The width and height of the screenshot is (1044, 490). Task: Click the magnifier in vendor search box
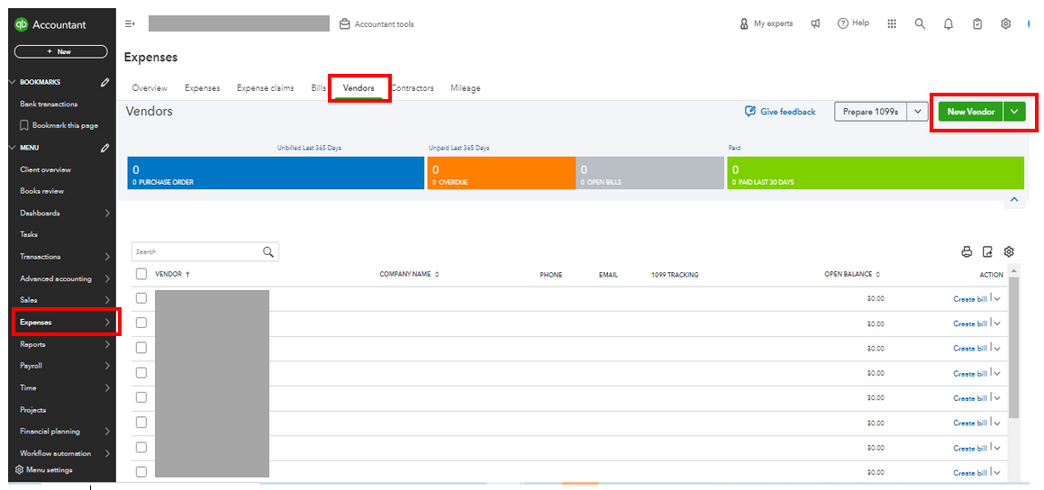(x=268, y=252)
